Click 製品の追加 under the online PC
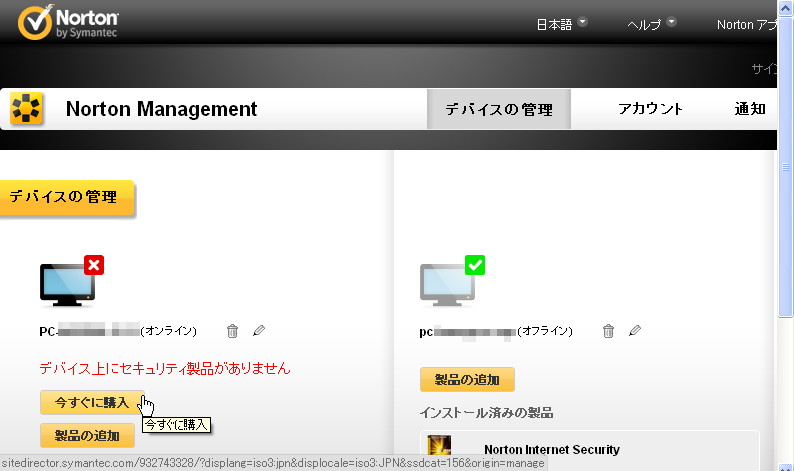Screen dimensions: 794x471 pyautogui.click(x=87, y=436)
